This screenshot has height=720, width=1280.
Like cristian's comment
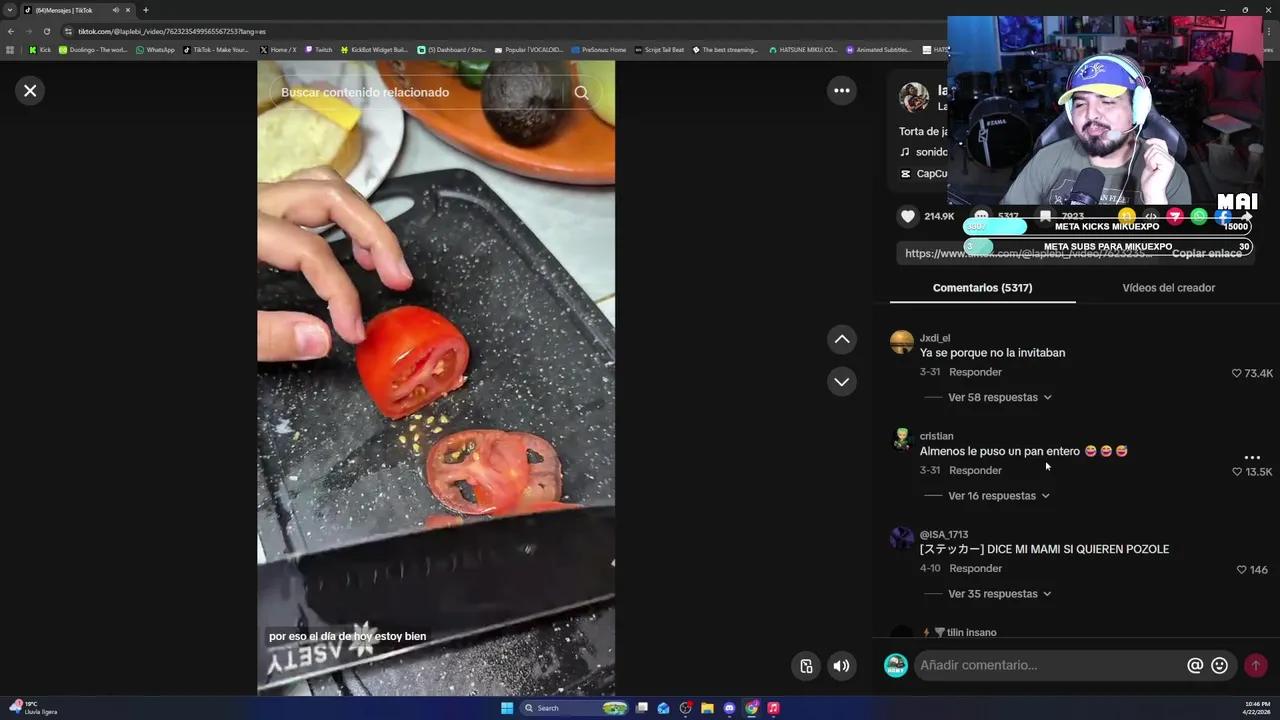pos(1237,472)
